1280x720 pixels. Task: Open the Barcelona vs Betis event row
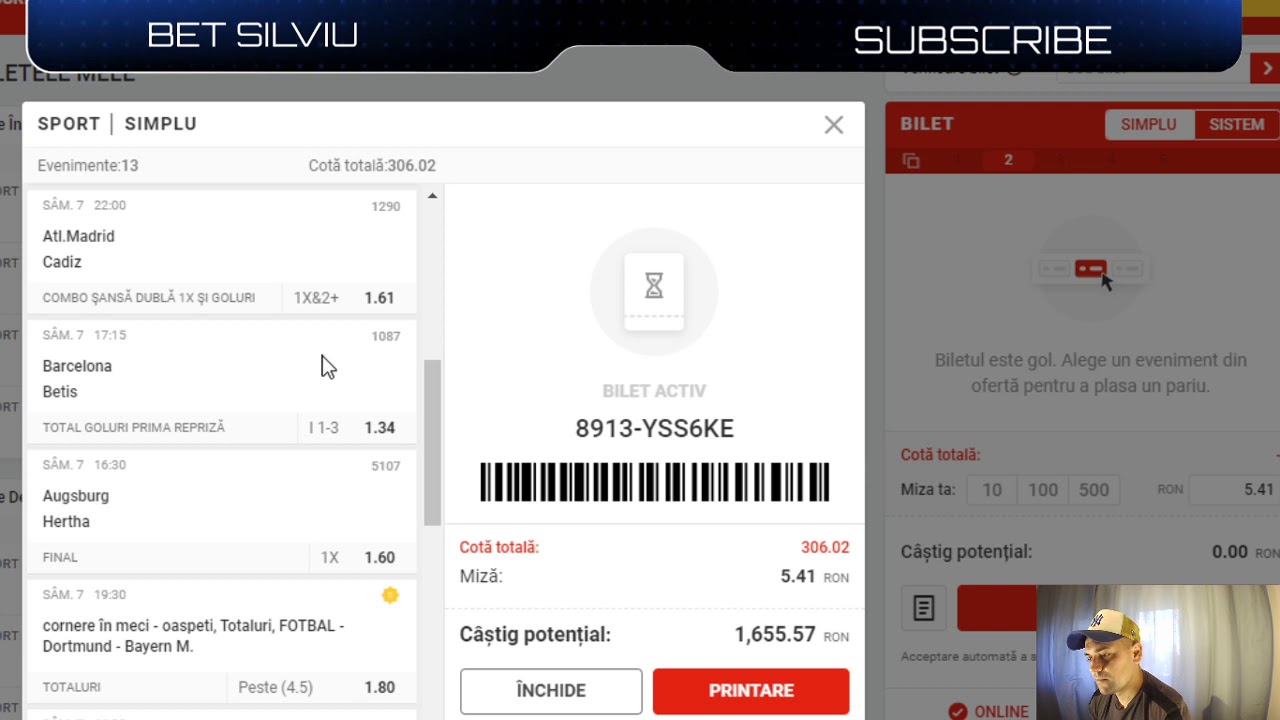[221, 379]
